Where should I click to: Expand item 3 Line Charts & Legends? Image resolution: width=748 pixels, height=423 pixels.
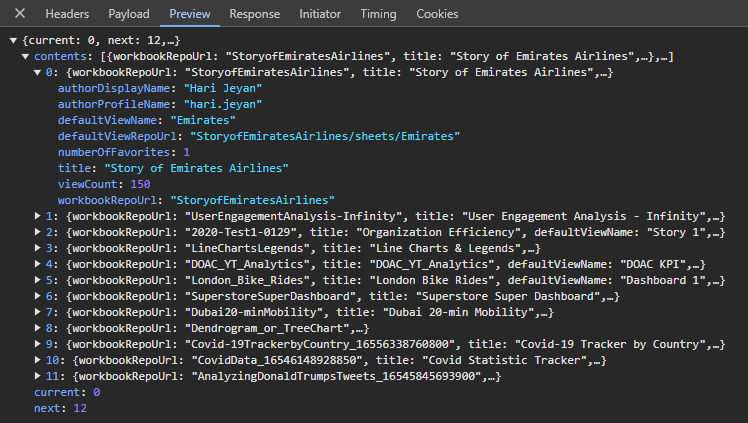pyautogui.click(x=38, y=248)
